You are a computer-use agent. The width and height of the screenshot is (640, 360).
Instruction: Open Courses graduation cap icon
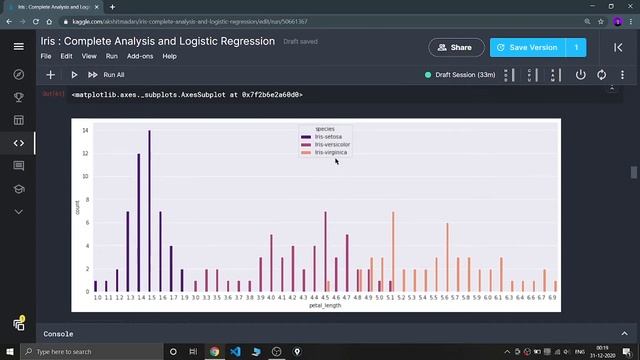pos(18,189)
